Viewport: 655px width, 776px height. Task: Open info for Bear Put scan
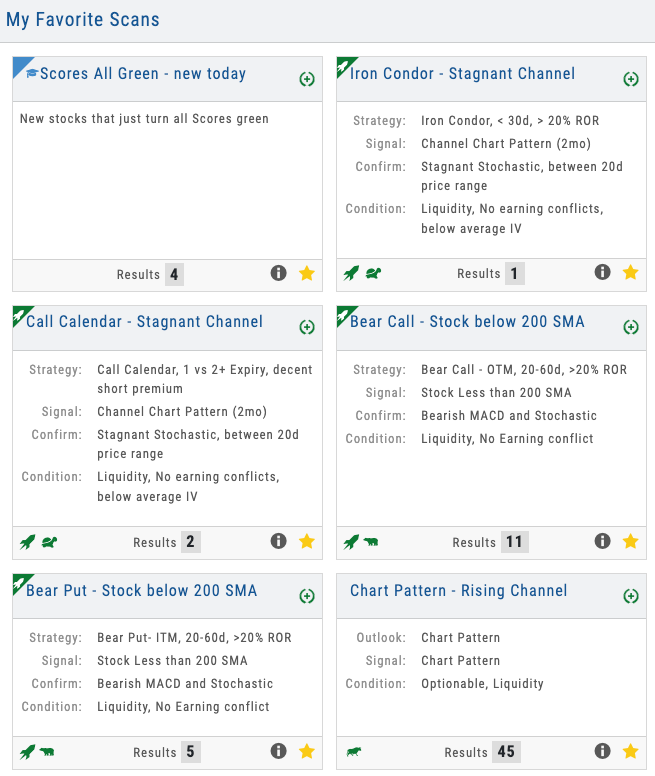[x=279, y=751]
